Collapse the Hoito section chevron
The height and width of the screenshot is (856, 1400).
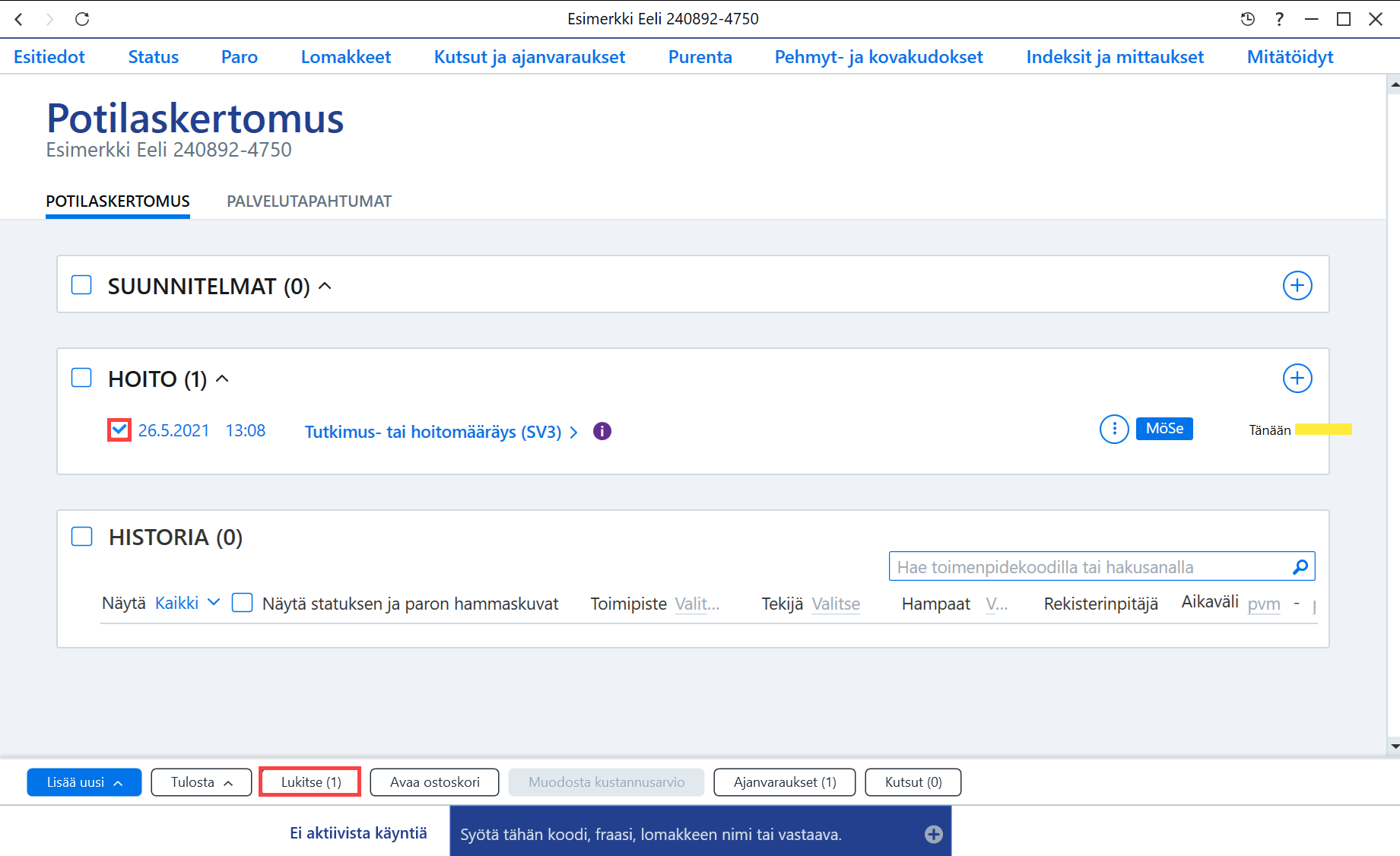click(x=222, y=379)
